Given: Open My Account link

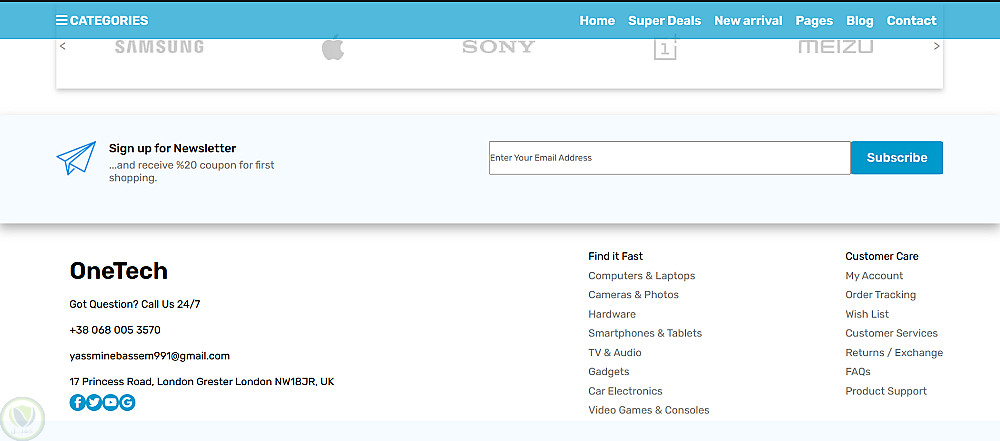Looking at the screenshot, I should point(874,276).
